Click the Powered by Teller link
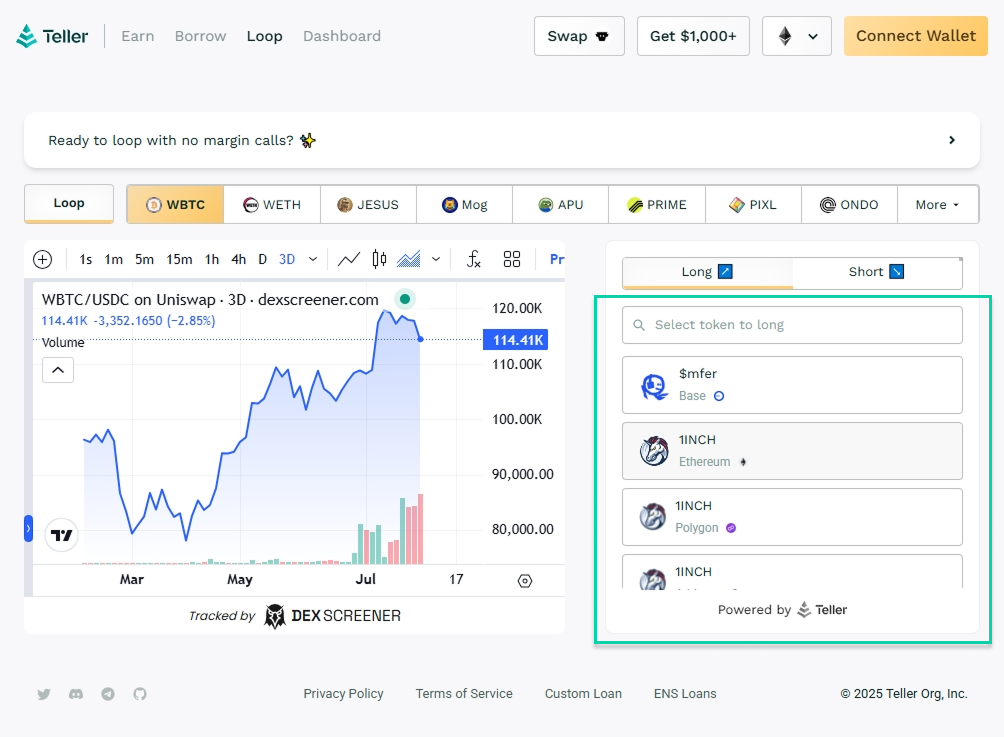The height and width of the screenshot is (737, 1004). tap(782, 610)
